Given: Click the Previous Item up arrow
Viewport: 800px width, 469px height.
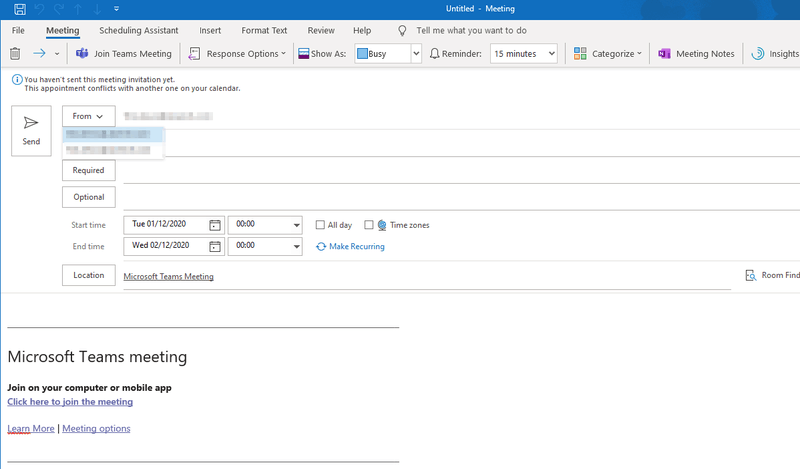Looking at the screenshot, I should 78,9.
